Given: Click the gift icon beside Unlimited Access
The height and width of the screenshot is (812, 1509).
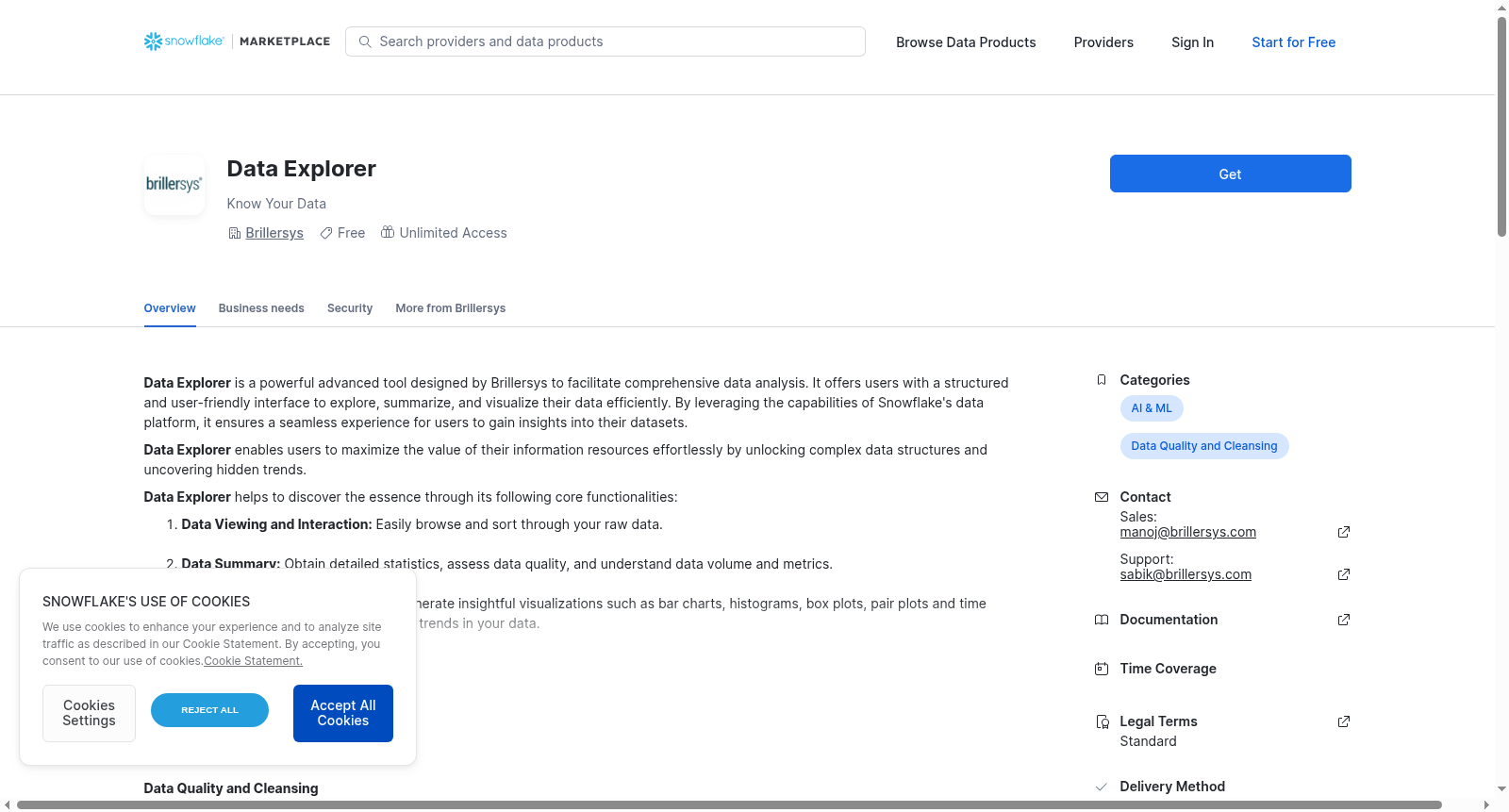Looking at the screenshot, I should [388, 232].
